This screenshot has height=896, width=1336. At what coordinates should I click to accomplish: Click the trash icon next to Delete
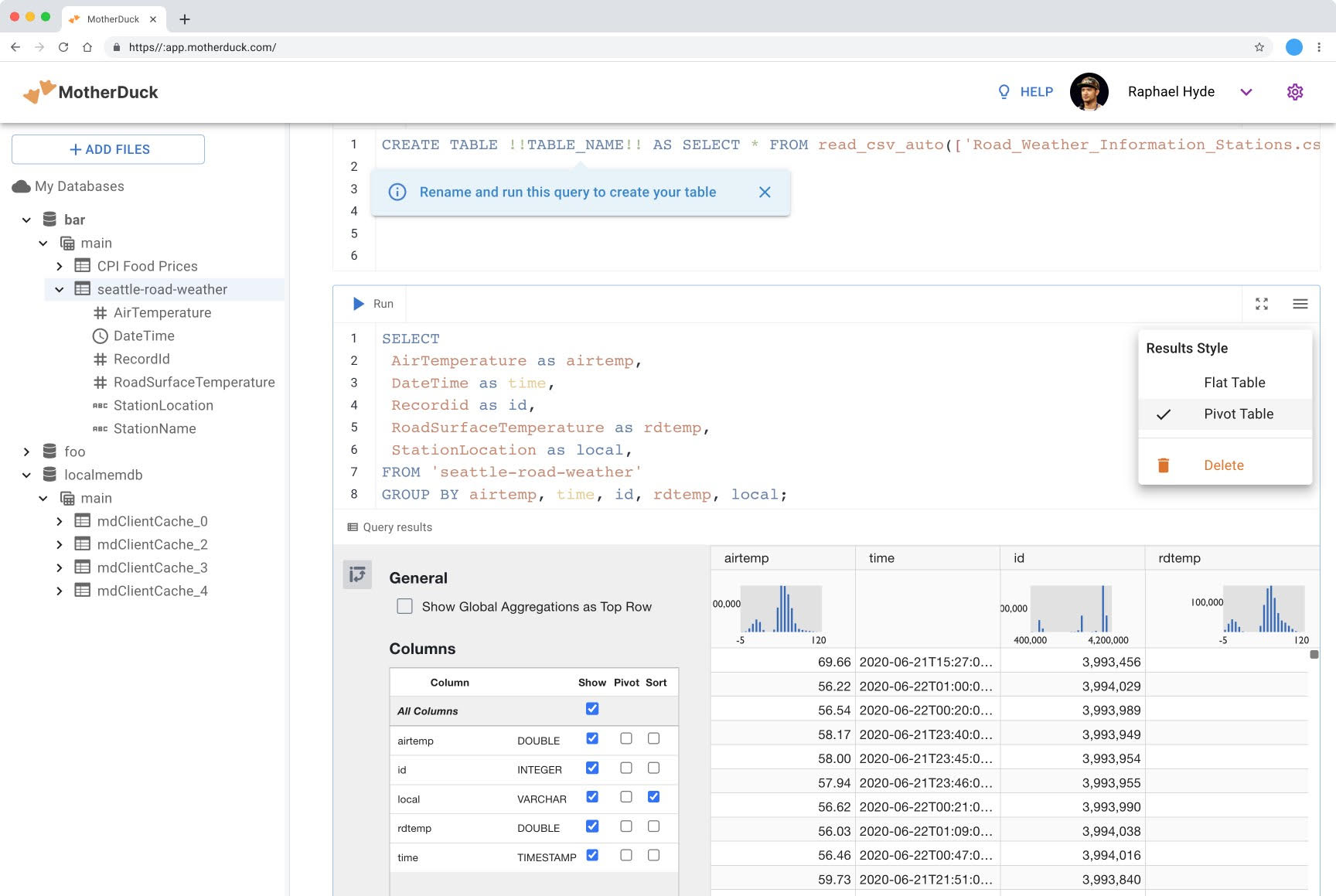tap(1164, 465)
